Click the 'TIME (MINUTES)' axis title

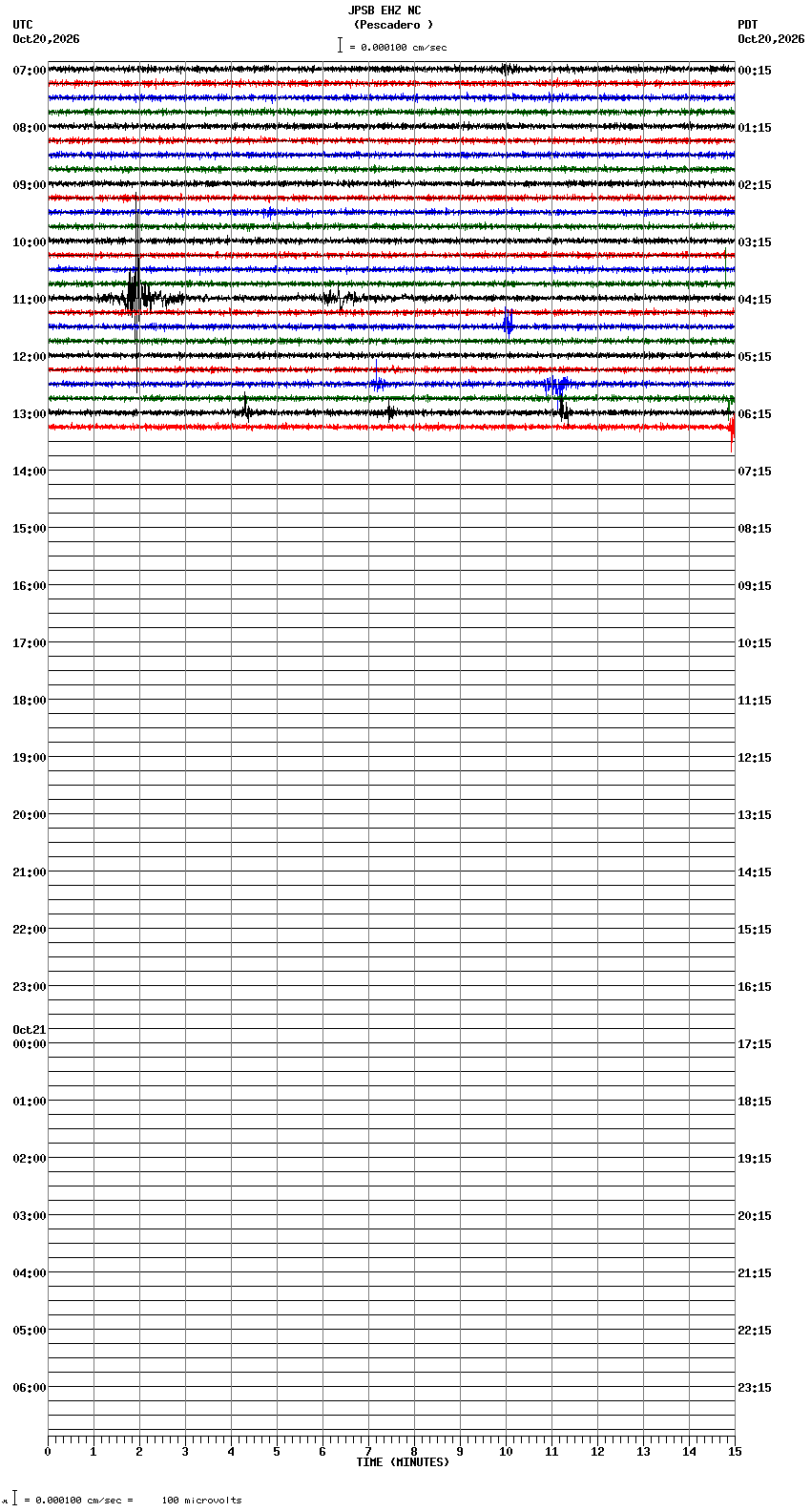click(x=403, y=1462)
